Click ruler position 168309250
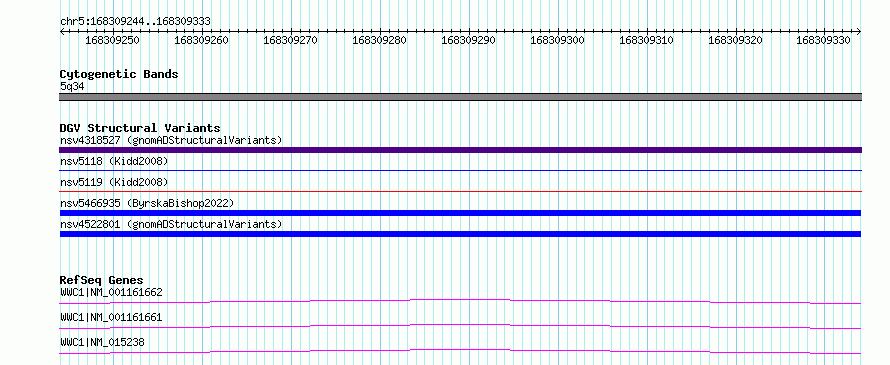The image size is (890, 365). (112, 40)
